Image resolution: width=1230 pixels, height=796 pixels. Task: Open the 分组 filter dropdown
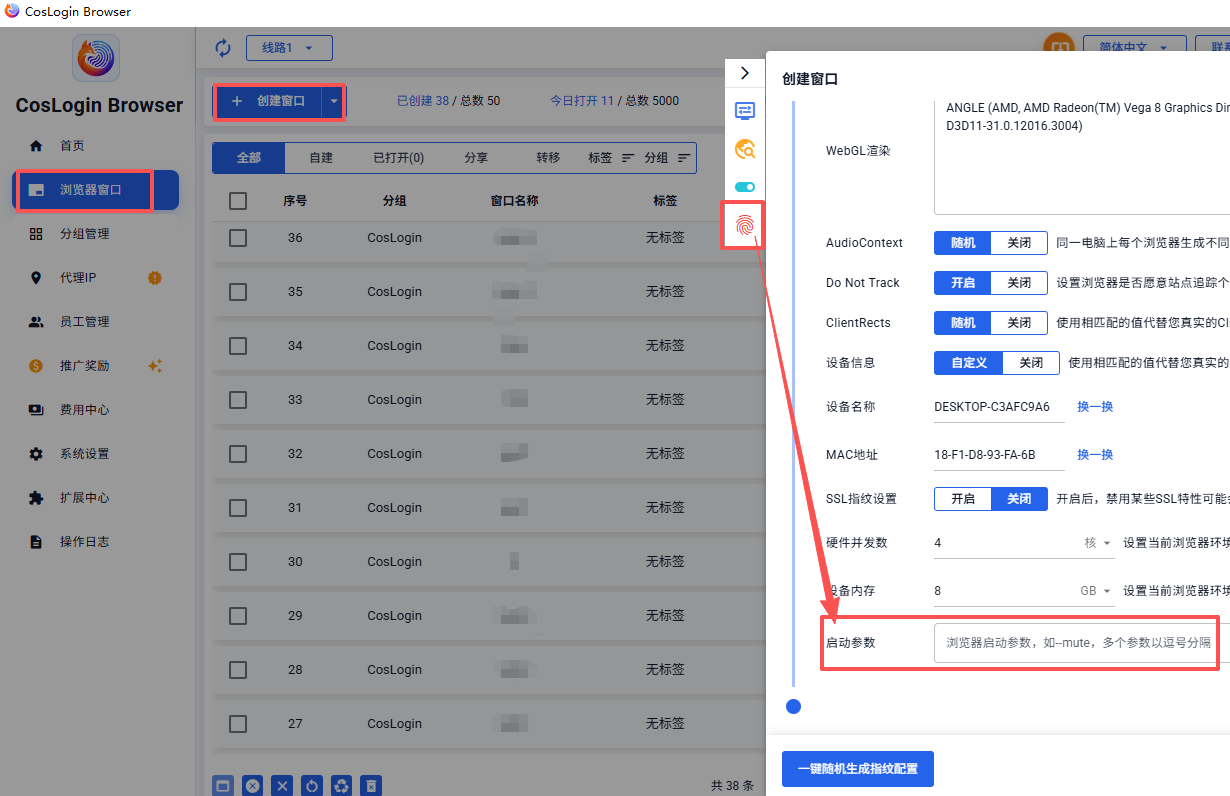tap(667, 158)
